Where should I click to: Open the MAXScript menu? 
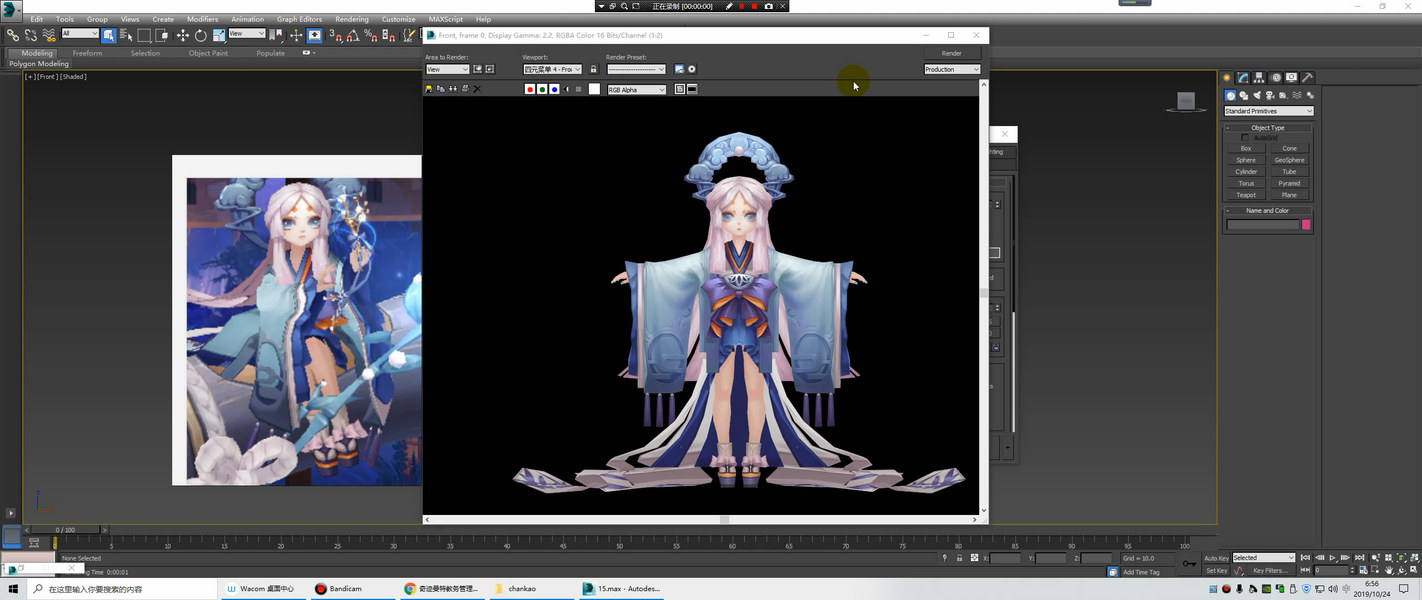(x=446, y=19)
